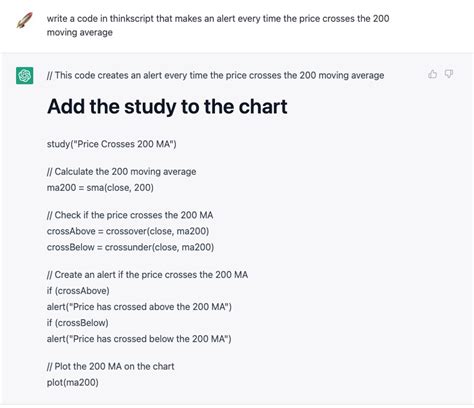Click the ChatGPT logo avatar
Viewport: 474px width, 408px height.
click(x=24, y=76)
